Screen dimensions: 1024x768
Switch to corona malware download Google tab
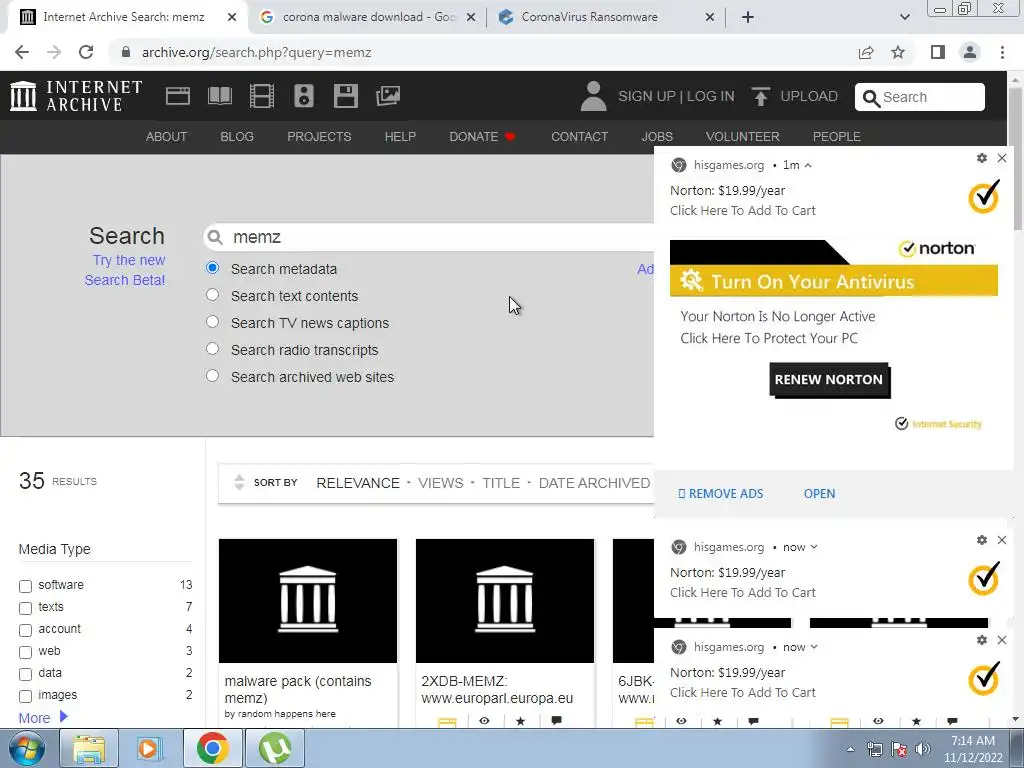(x=367, y=17)
